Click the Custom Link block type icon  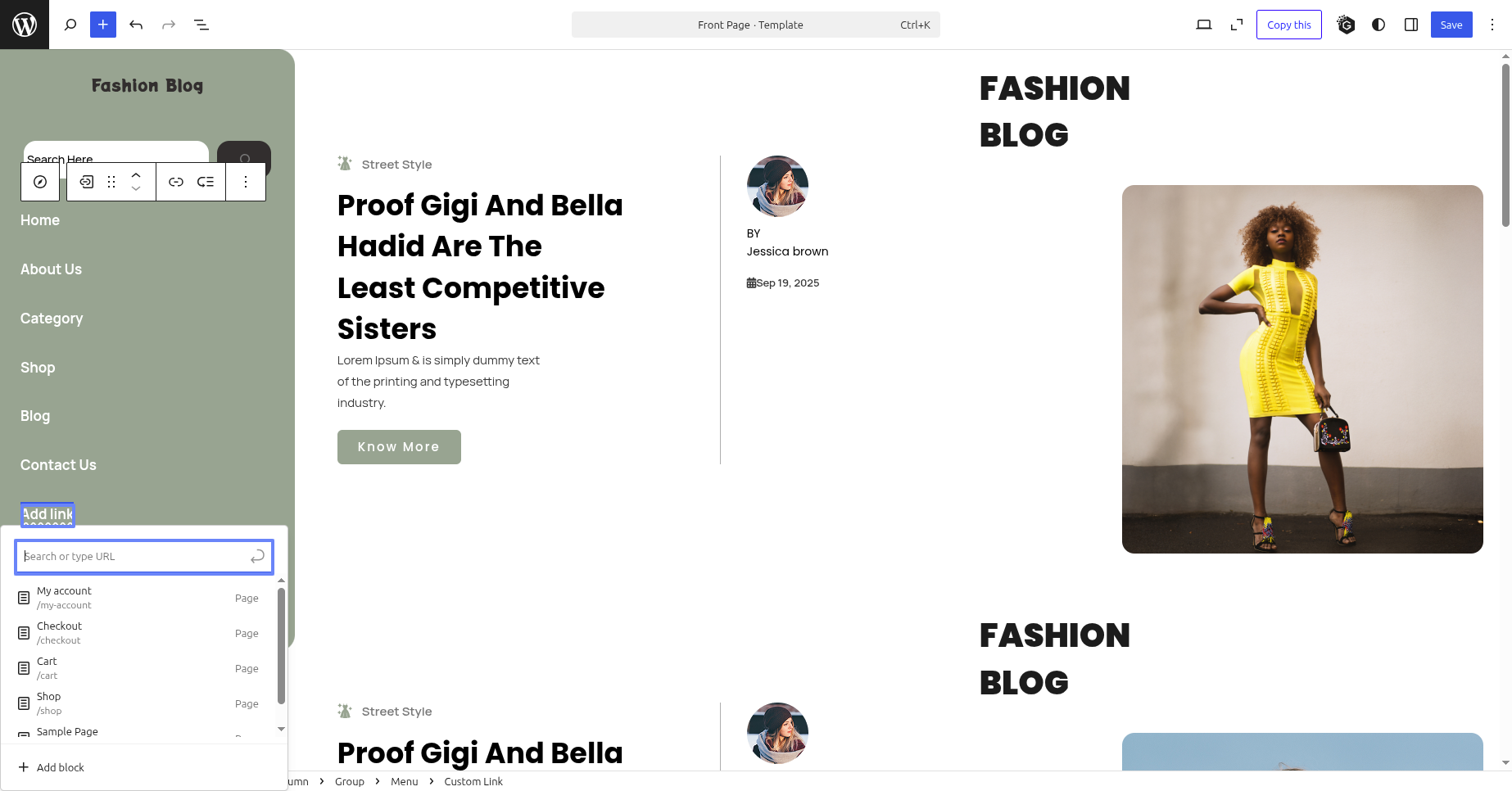coord(87,182)
